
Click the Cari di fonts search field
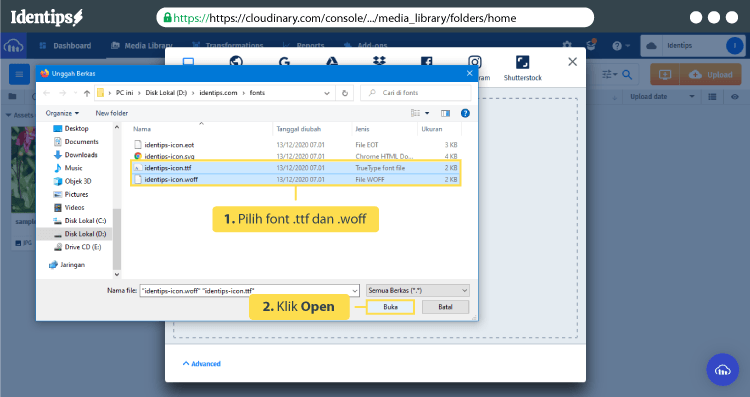click(x=415, y=93)
